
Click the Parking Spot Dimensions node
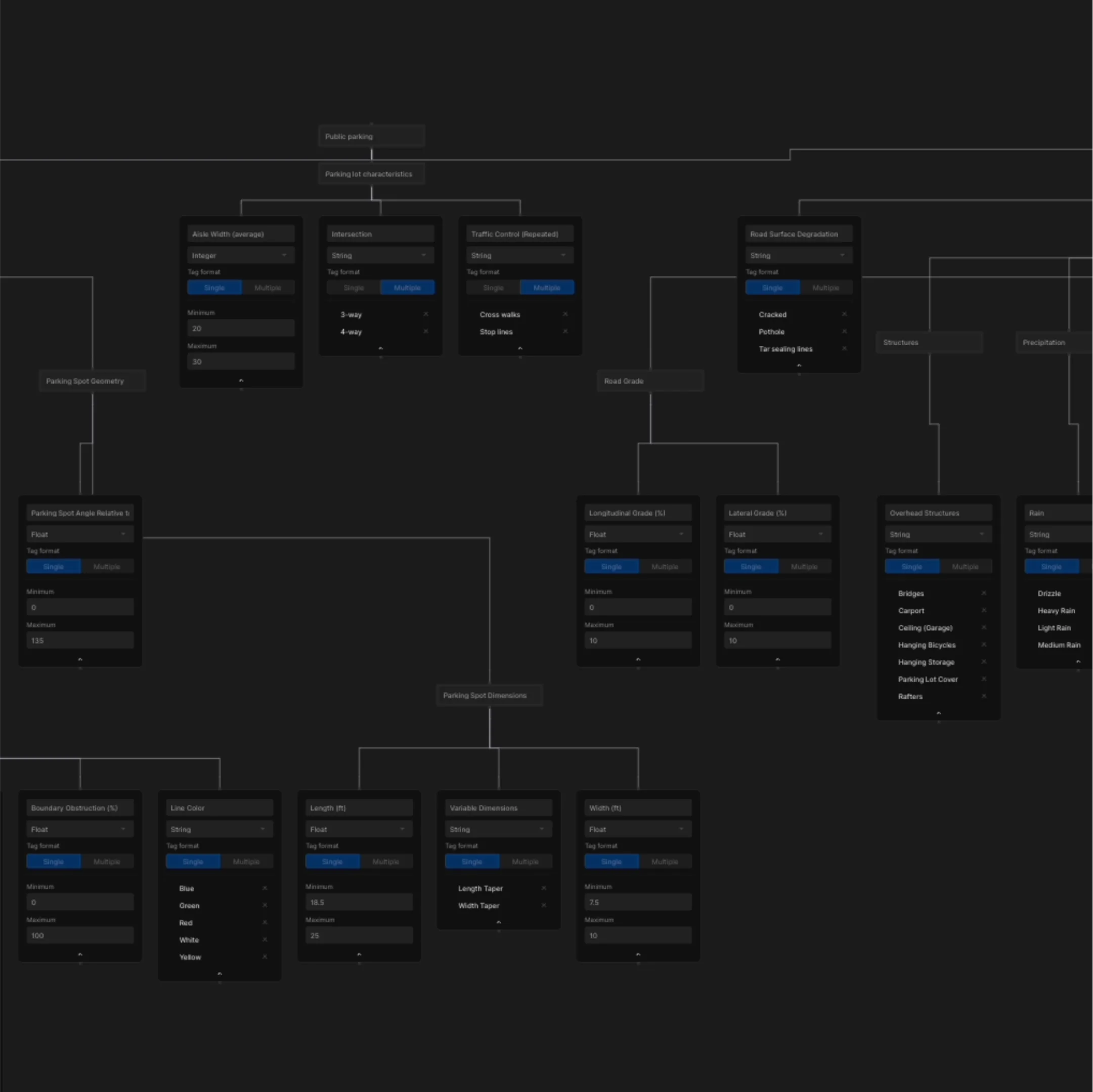point(489,695)
